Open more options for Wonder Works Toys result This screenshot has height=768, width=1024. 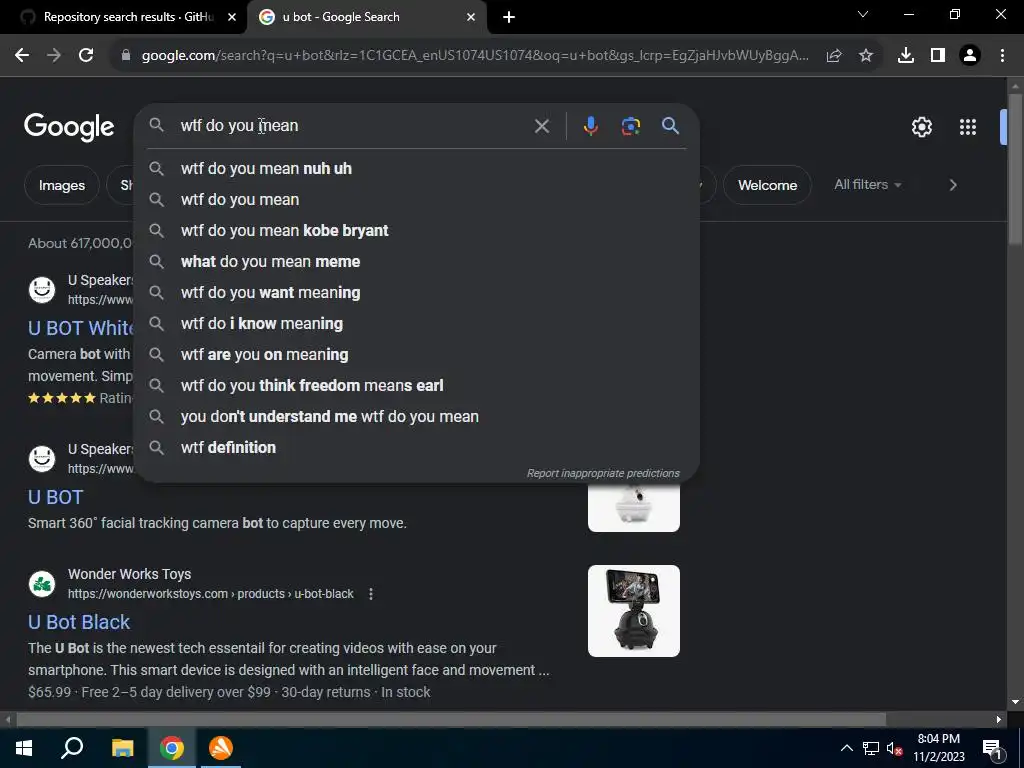click(x=371, y=594)
